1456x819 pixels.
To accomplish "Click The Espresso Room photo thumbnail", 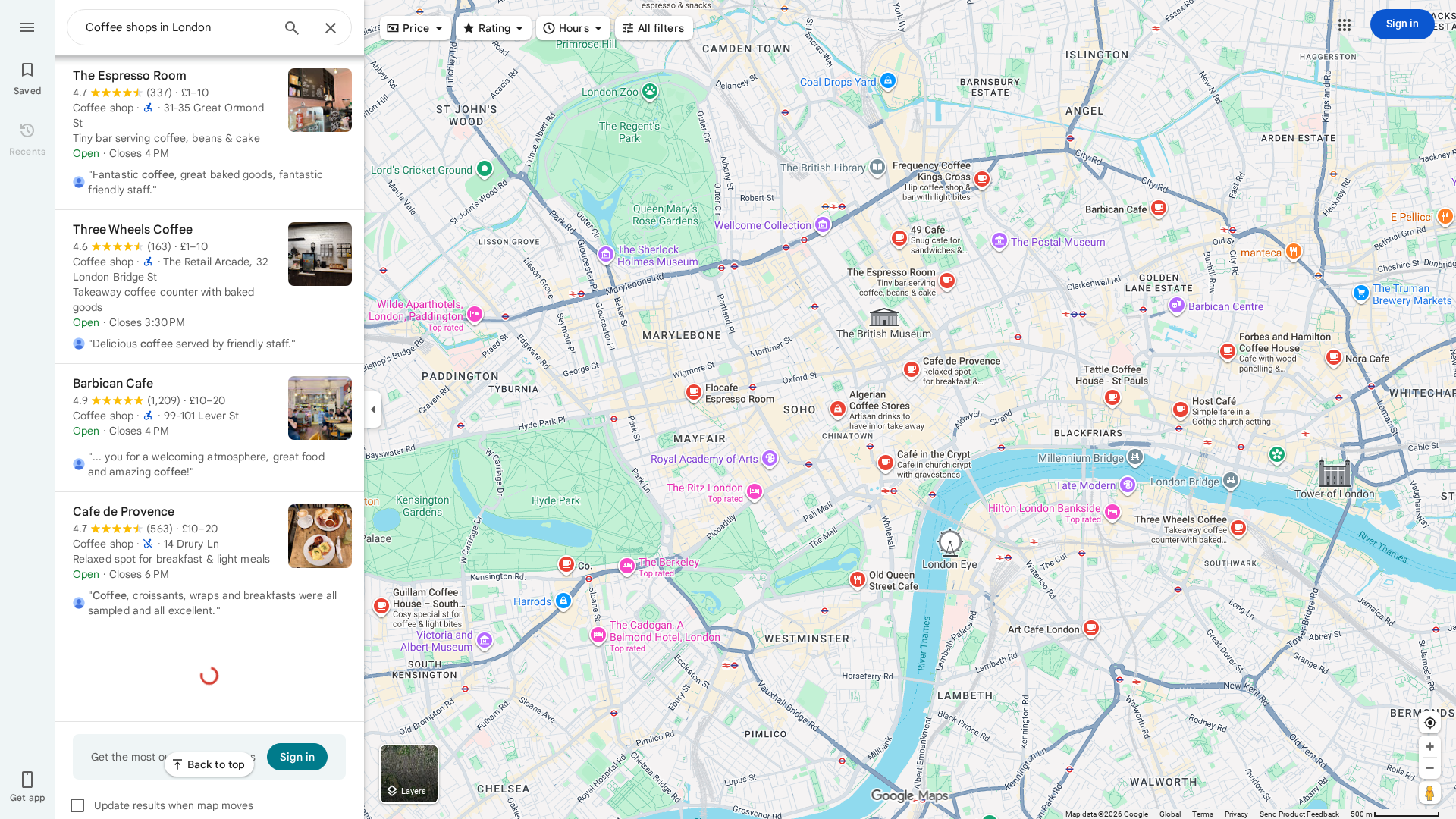I will pyautogui.click(x=320, y=100).
